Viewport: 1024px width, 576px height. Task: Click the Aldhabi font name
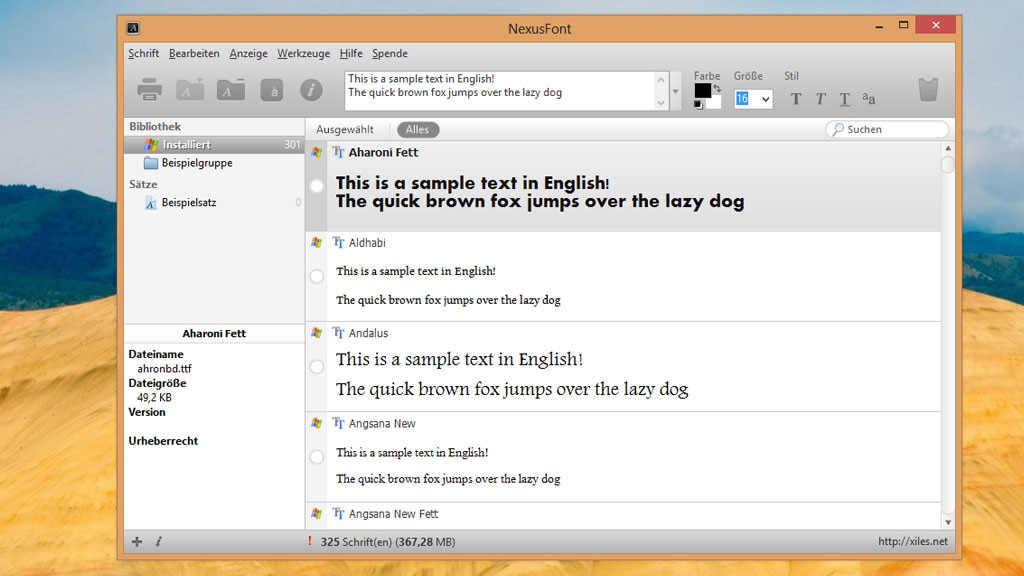pyautogui.click(x=367, y=242)
